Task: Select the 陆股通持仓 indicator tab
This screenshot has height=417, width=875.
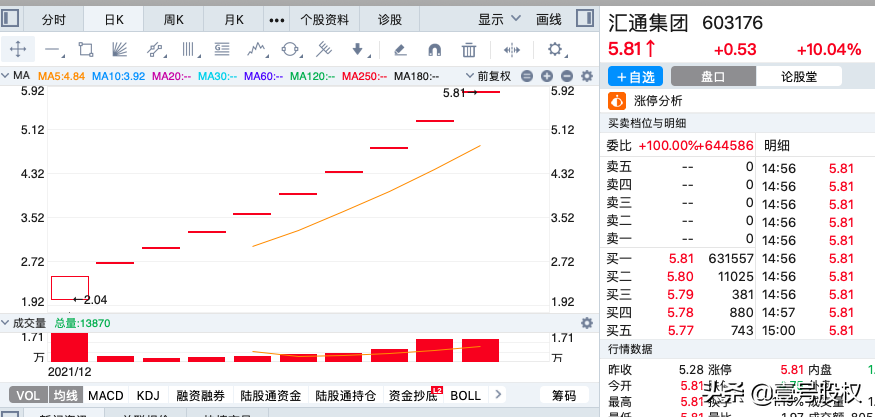Action: tap(346, 395)
